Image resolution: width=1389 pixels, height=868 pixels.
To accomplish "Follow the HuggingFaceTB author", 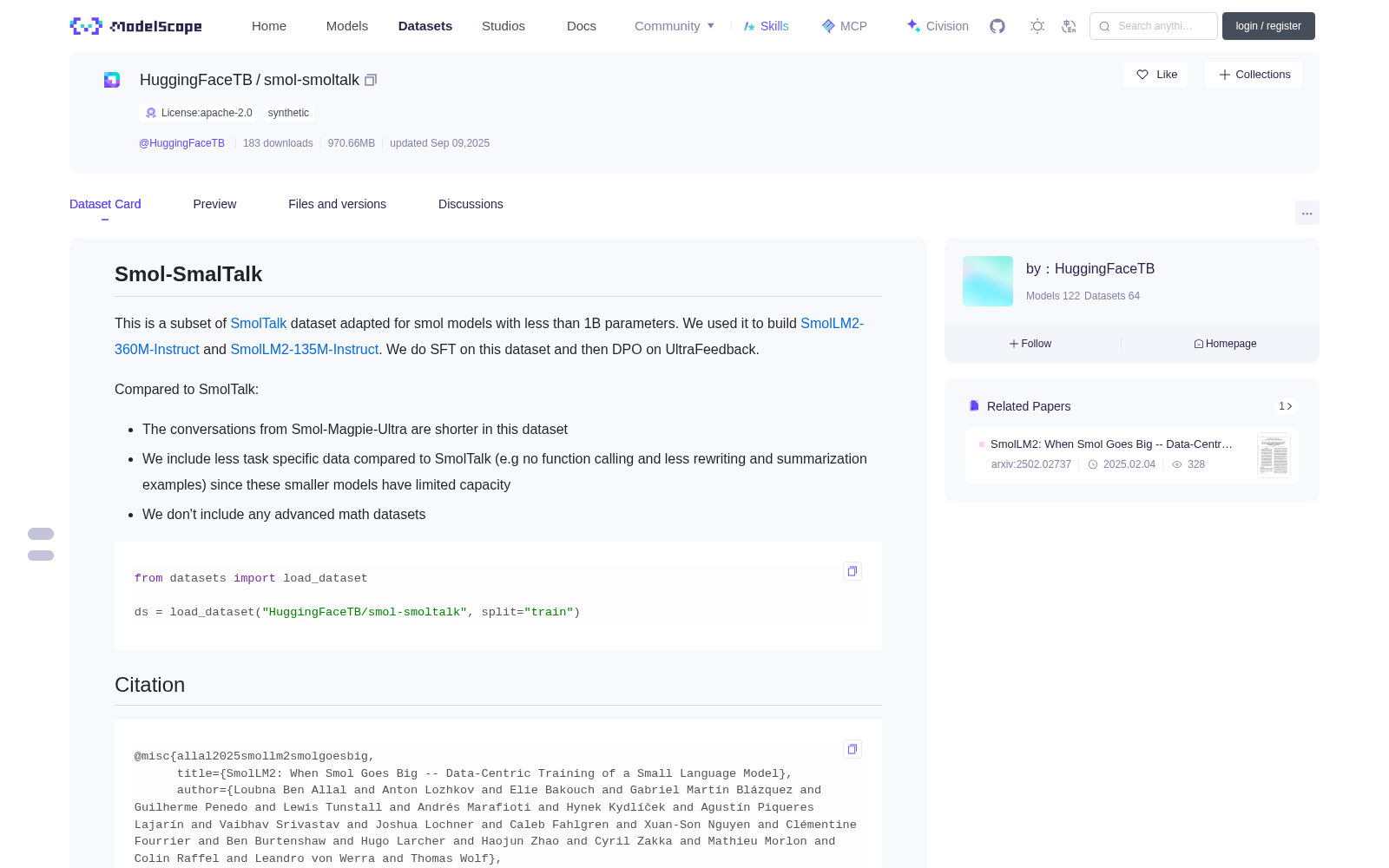I will (1030, 344).
